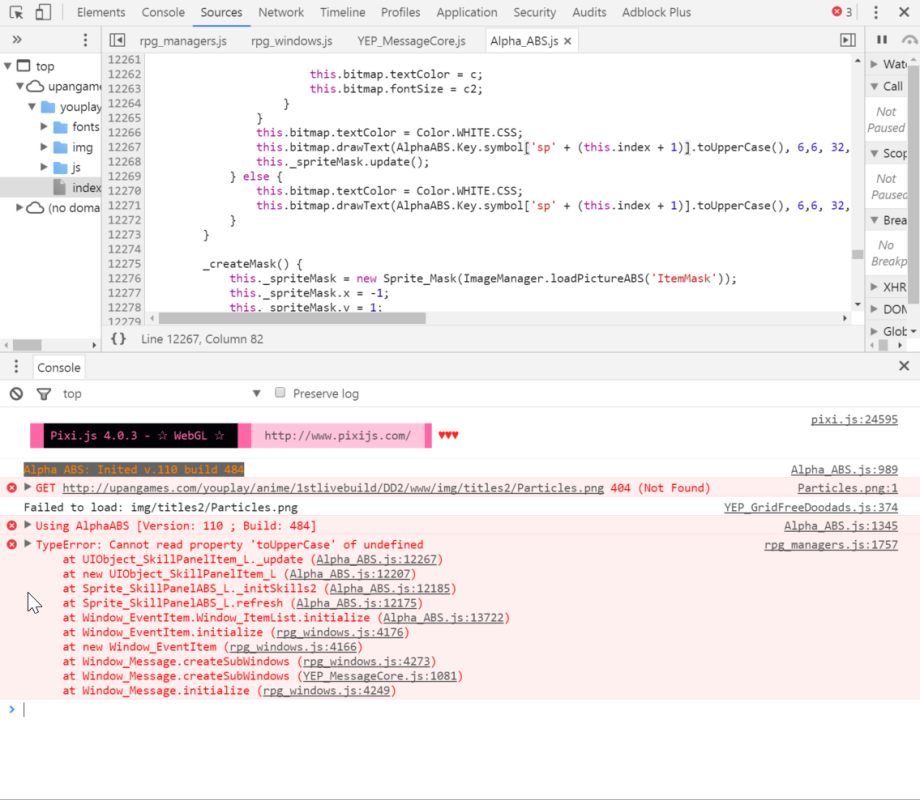The width and height of the screenshot is (920, 800).
Task: Collapse the top frame tree node
Action: [x=8, y=66]
